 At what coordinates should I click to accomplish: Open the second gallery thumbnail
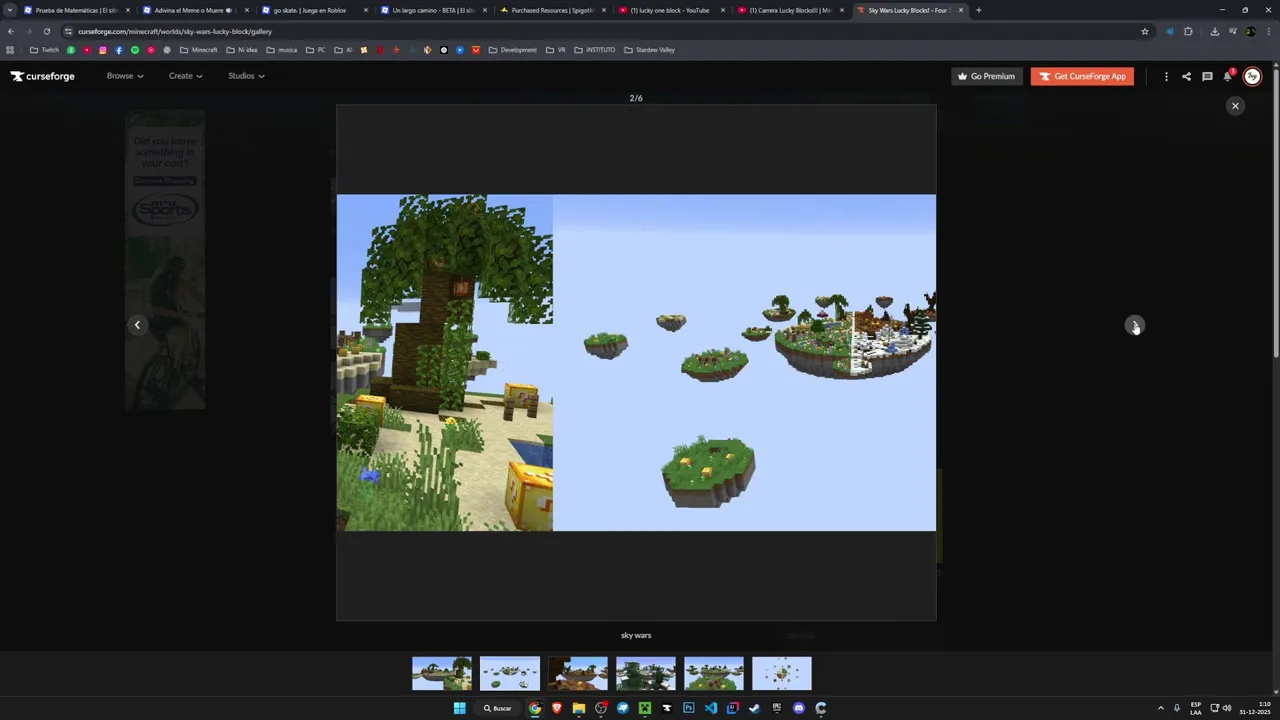510,673
